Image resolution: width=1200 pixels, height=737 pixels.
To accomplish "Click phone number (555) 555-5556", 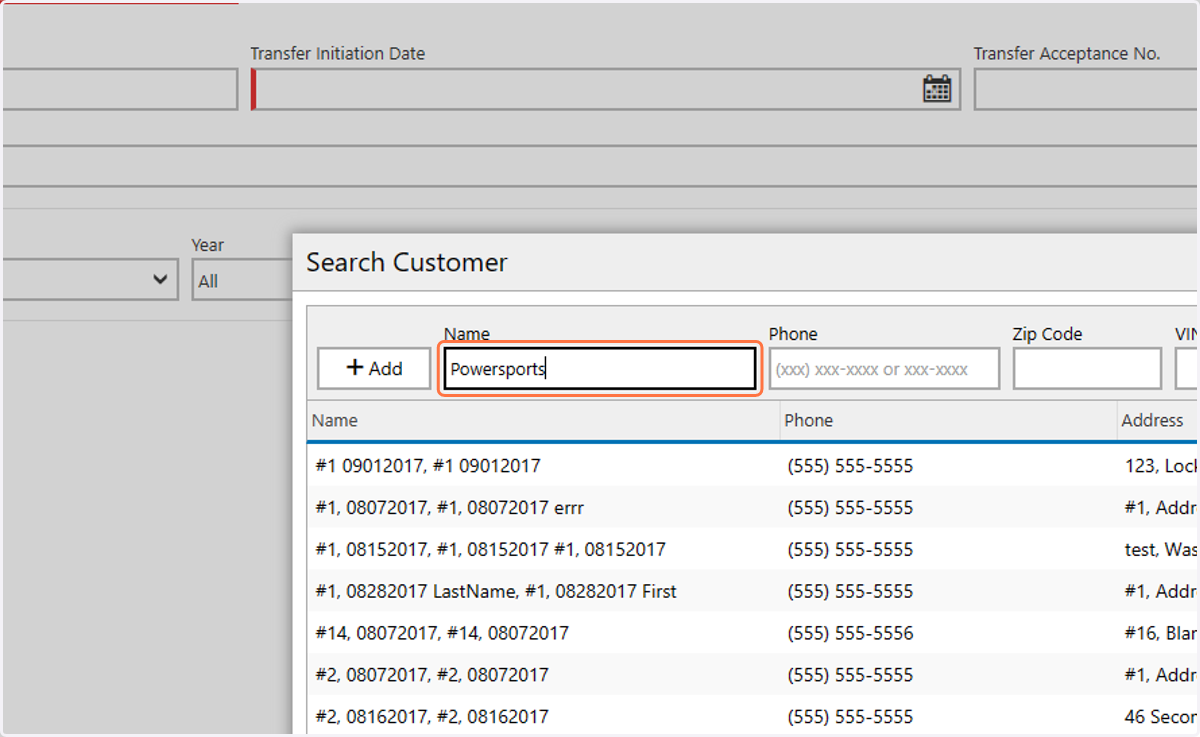I will pyautogui.click(x=850, y=633).
